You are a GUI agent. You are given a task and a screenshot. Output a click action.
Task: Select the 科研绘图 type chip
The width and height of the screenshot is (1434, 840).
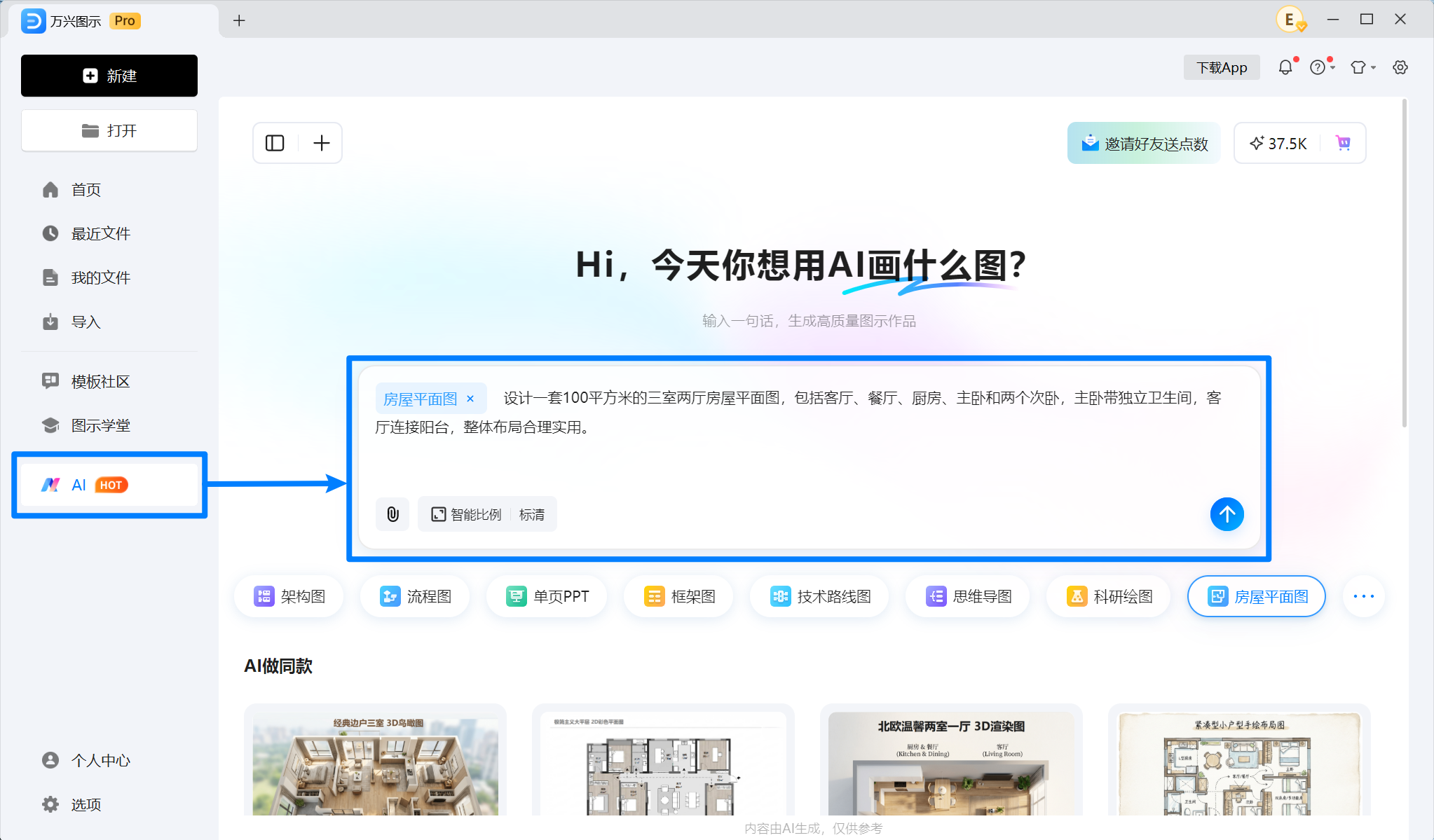click(x=1109, y=596)
